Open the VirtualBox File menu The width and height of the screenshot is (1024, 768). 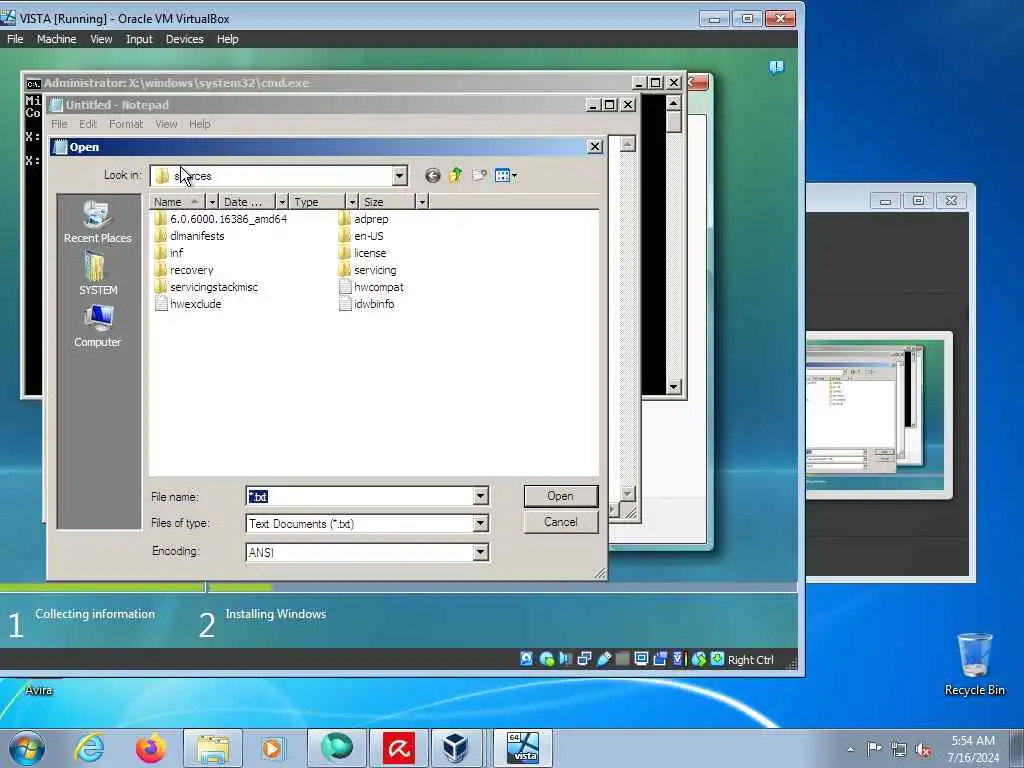(x=15, y=39)
